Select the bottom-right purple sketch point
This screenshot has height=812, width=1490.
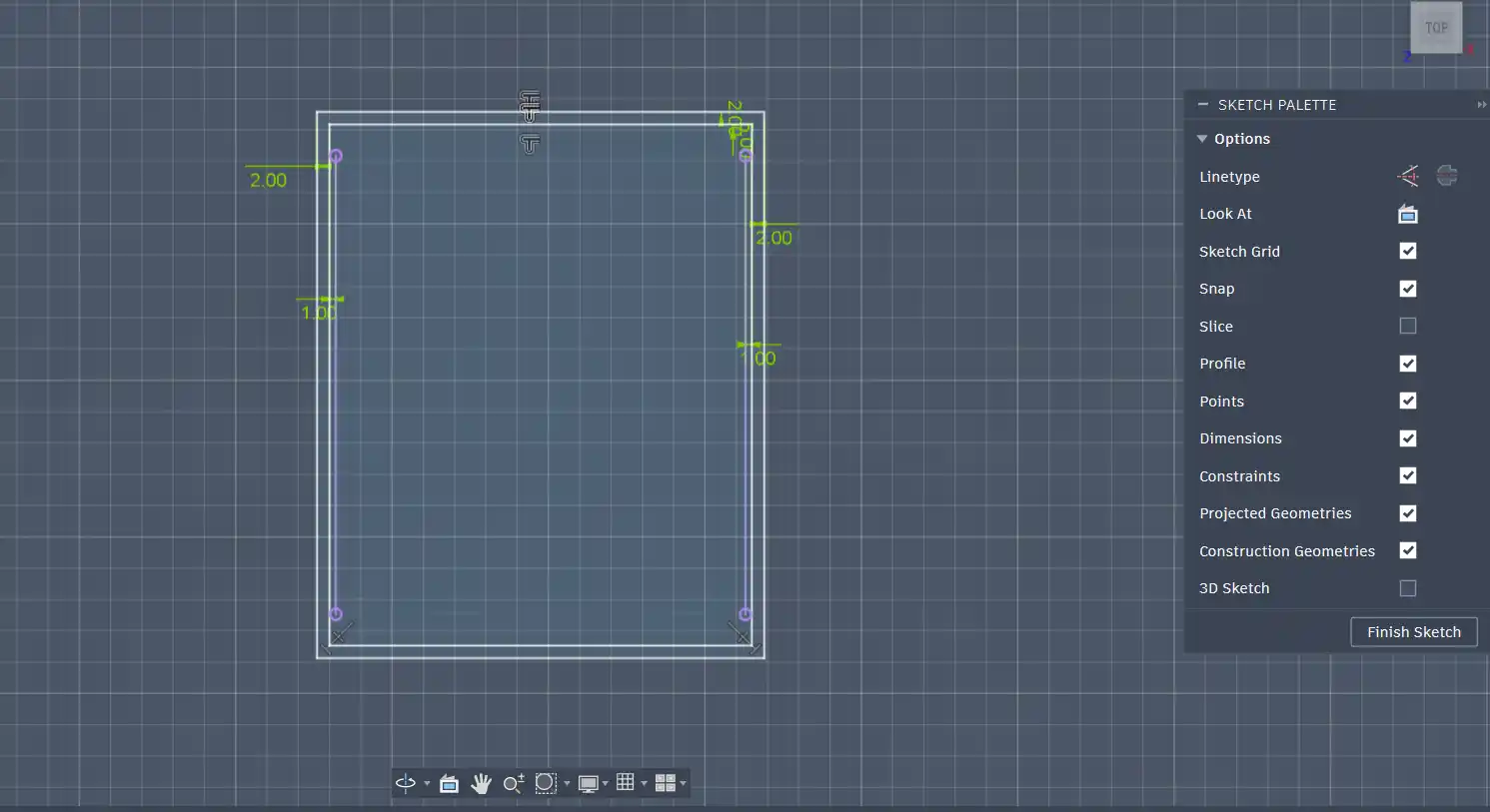coord(745,614)
